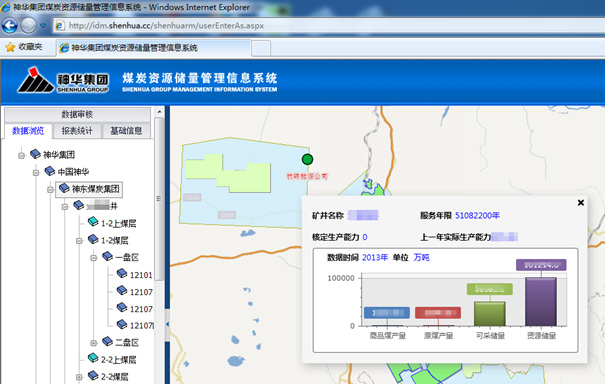Screen dimensions: 605x384
Task: Select the 12101 working face icon
Action: tap(122, 274)
